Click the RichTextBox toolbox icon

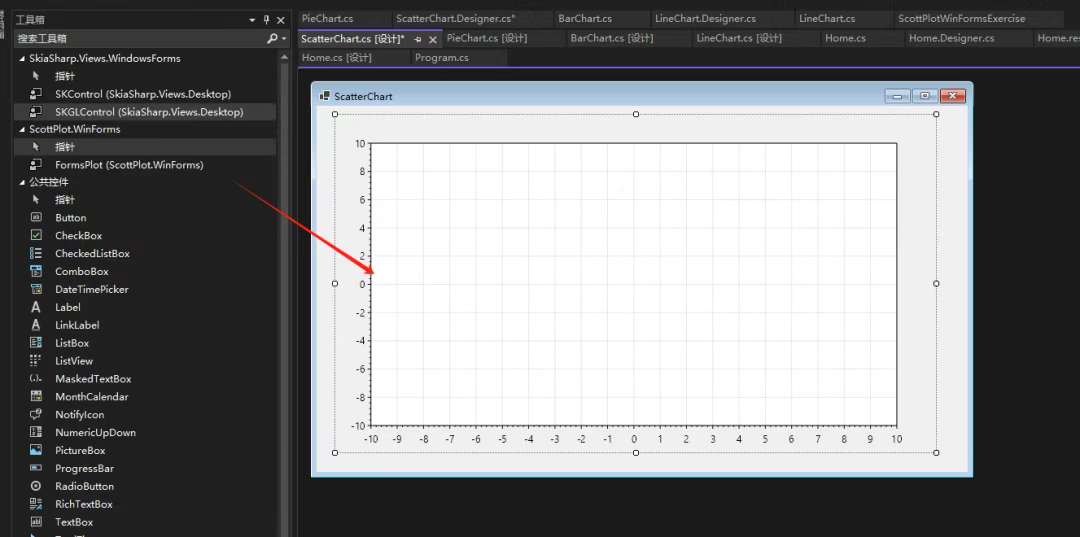[x=36, y=504]
